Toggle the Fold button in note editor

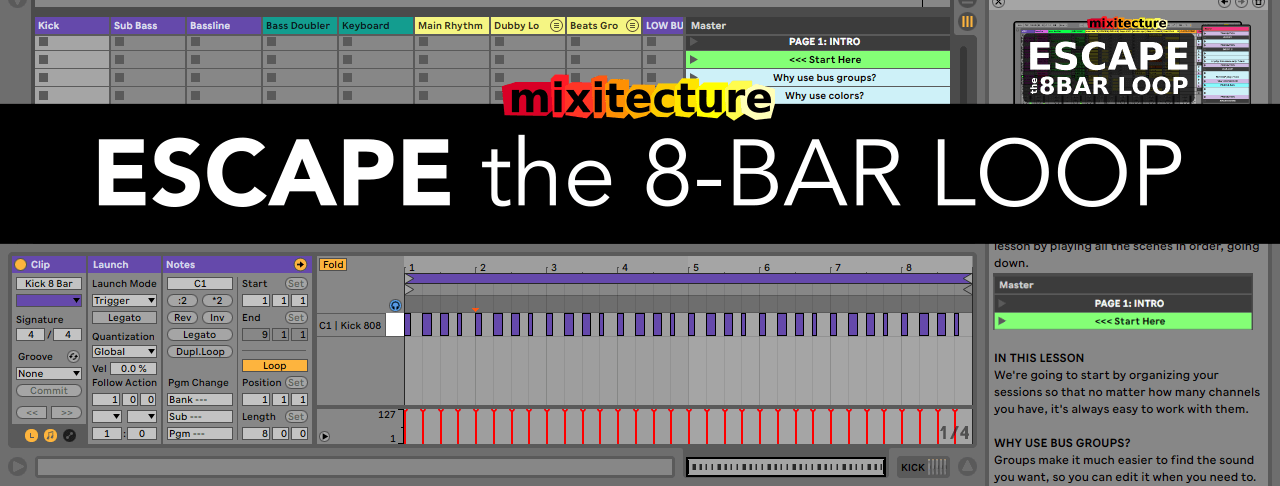[333, 265]
